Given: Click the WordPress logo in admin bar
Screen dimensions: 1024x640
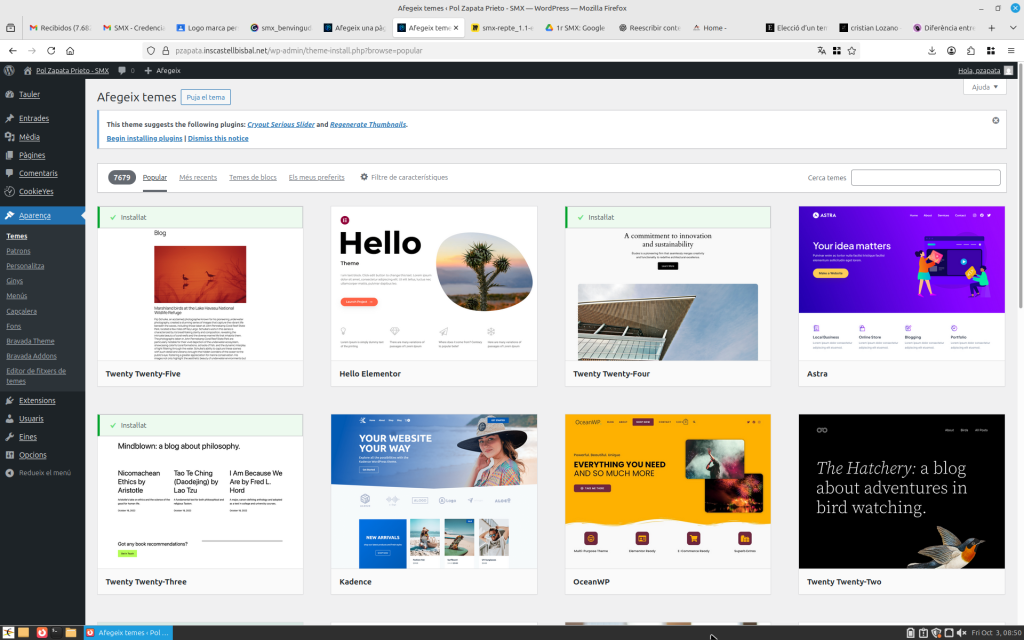Looking at the screenshot, I should 9,70.
